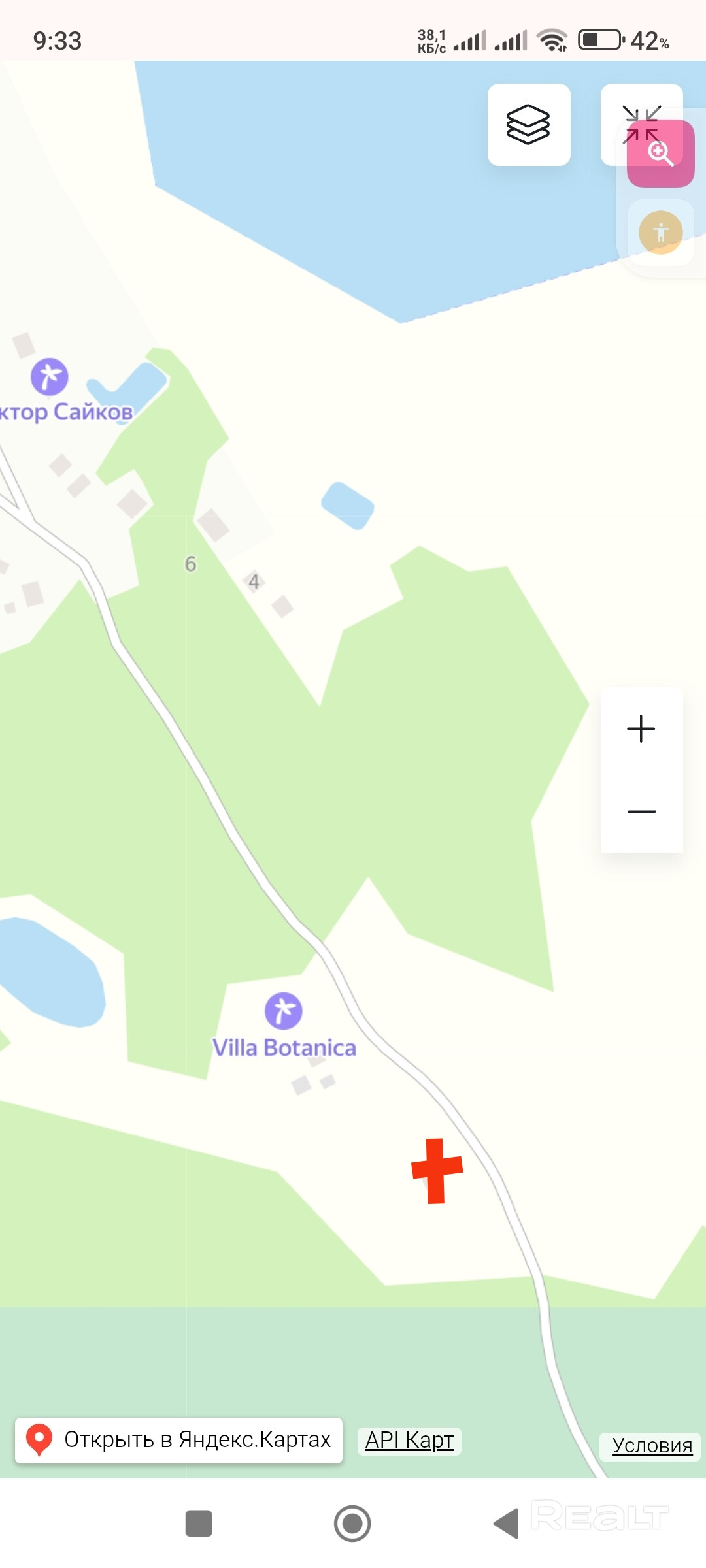Tap the accessibility figure floating icon
This screenshot has height=1568, width=706.
(661, 233)
